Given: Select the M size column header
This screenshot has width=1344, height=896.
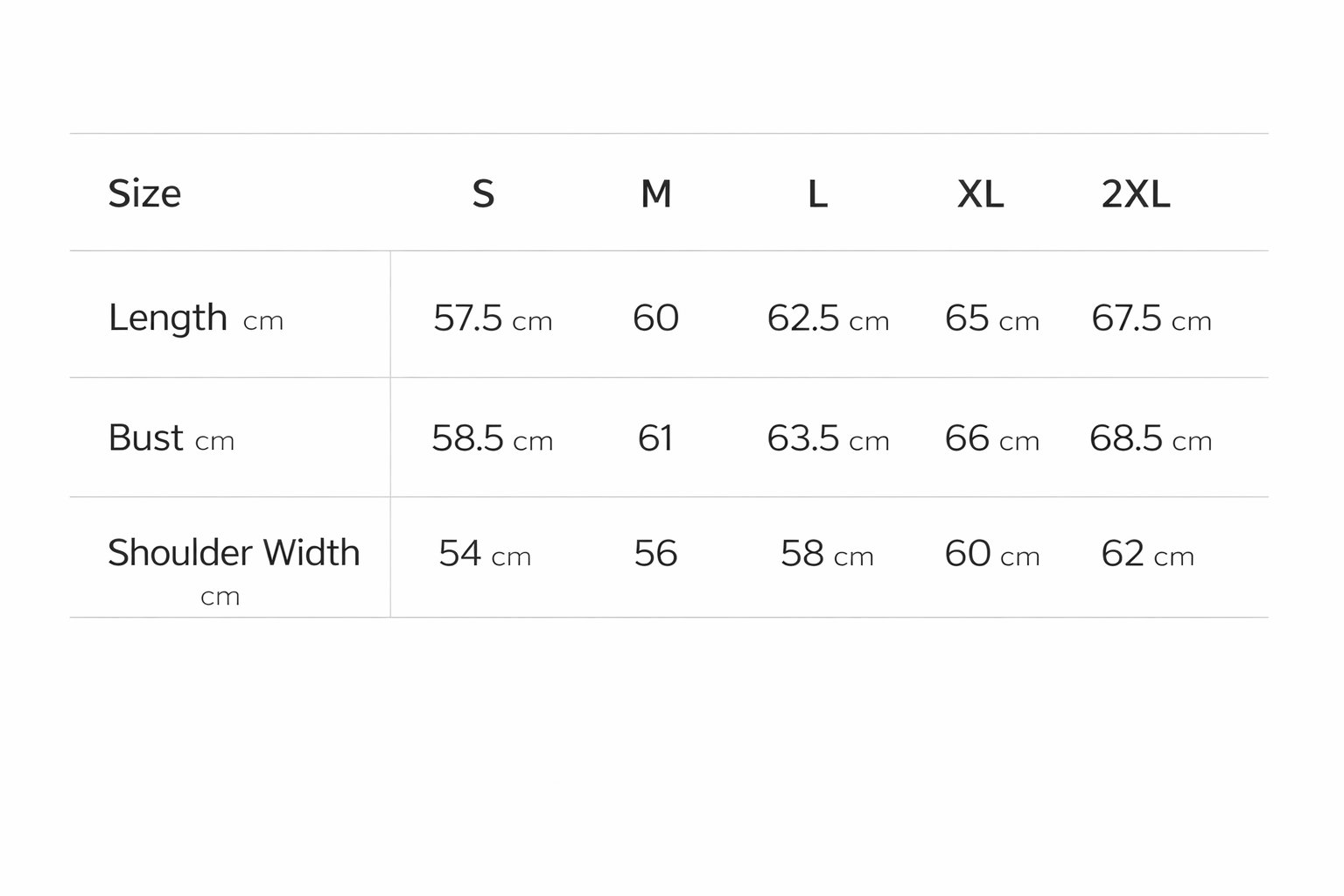Looking at the screenshot, I should (656, 193).
